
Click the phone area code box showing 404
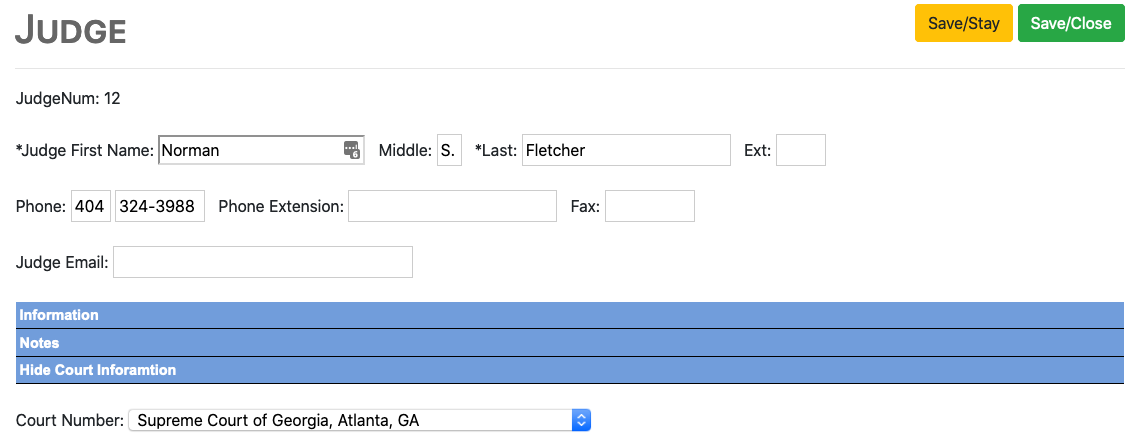coord(91,207)
